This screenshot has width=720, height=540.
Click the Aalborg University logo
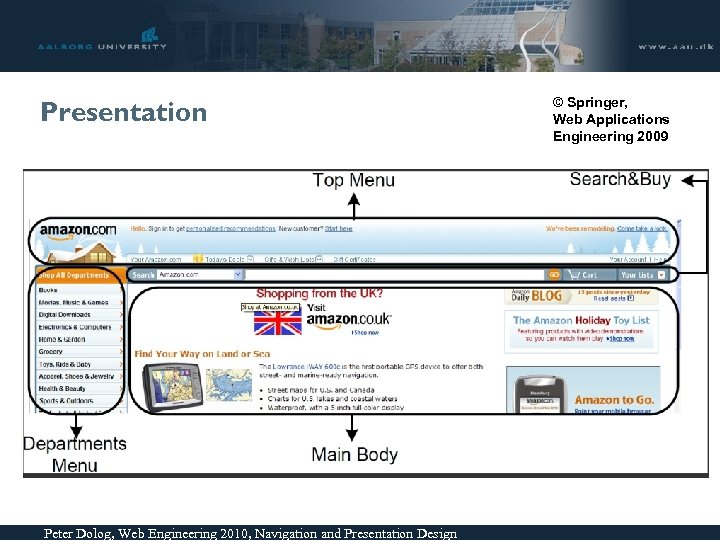(102, 39)
